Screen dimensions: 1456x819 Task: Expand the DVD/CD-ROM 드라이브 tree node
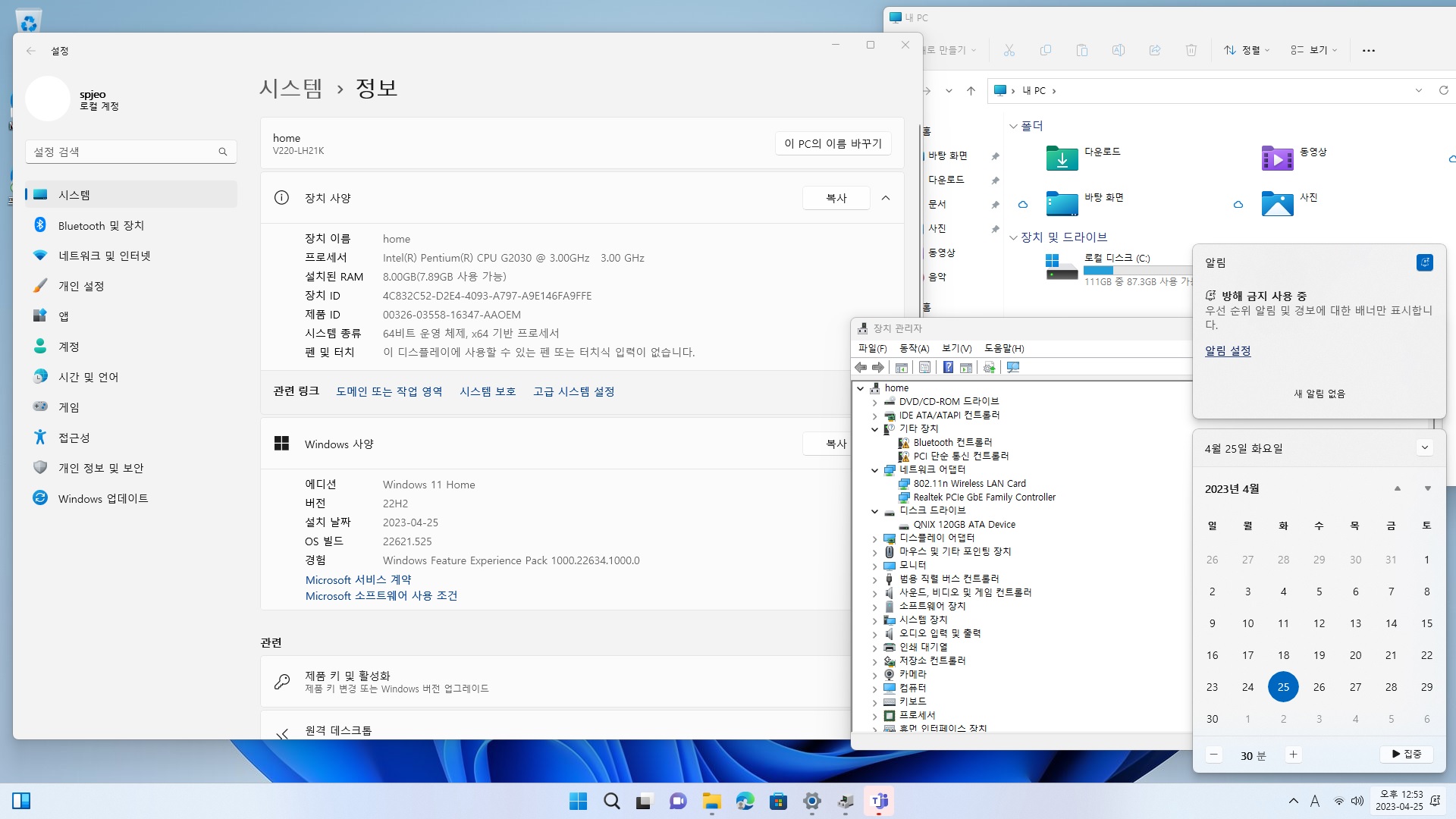pyautogui.click(x=874, y=402)
